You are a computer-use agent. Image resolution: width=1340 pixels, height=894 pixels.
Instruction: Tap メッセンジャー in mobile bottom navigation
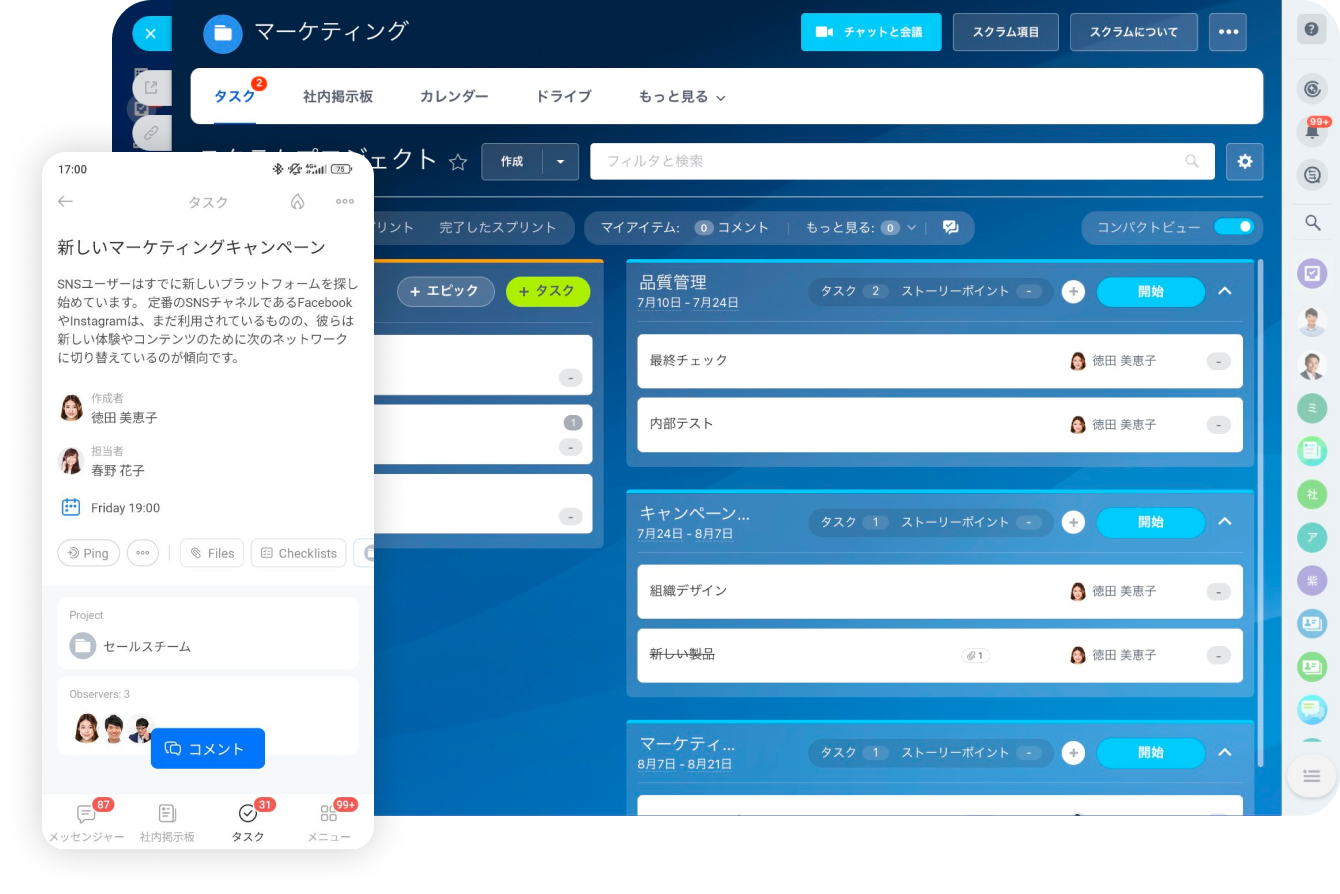[87, 823]
